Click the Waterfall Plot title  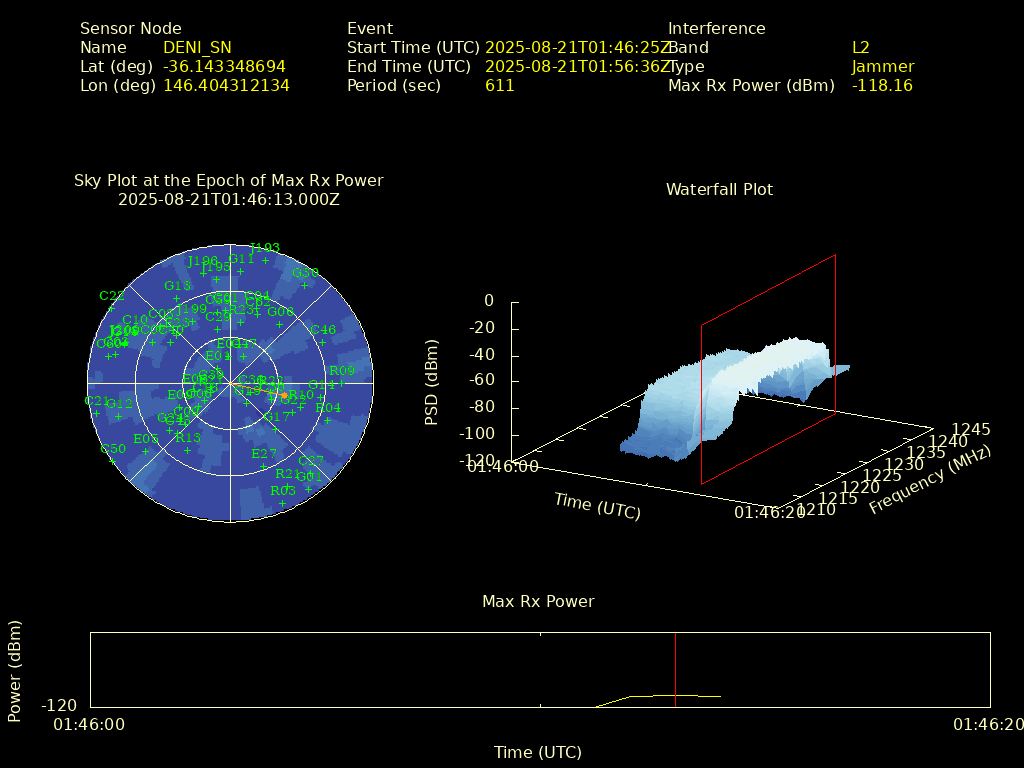click(719, 190)
